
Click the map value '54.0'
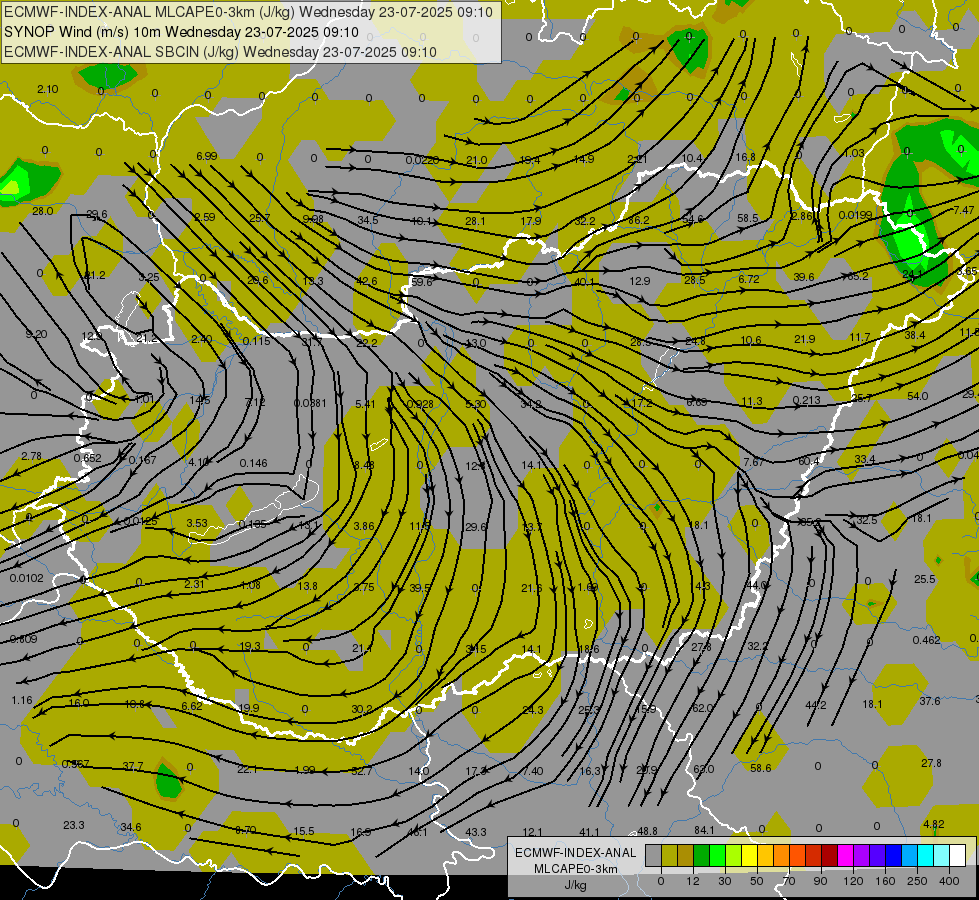pyautogui.click(x=917, y=396)
